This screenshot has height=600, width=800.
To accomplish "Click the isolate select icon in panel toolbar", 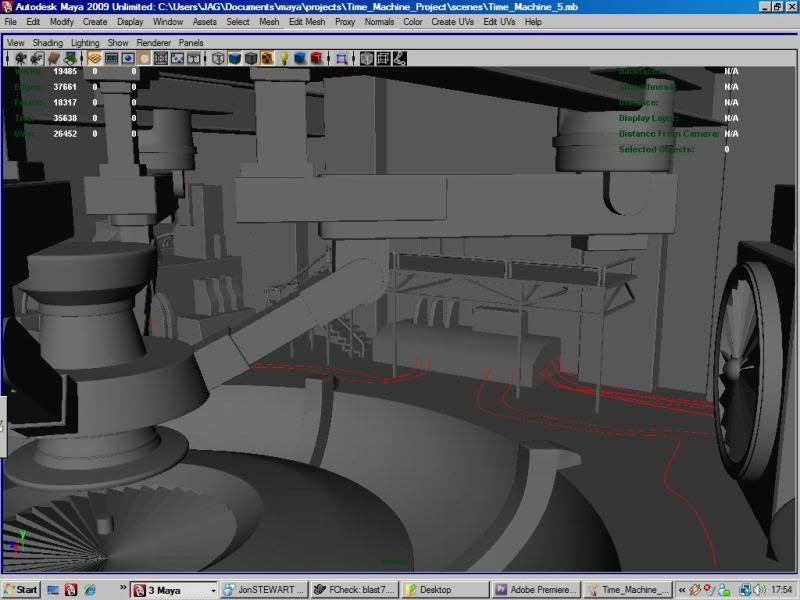I will tap(342, 58).
